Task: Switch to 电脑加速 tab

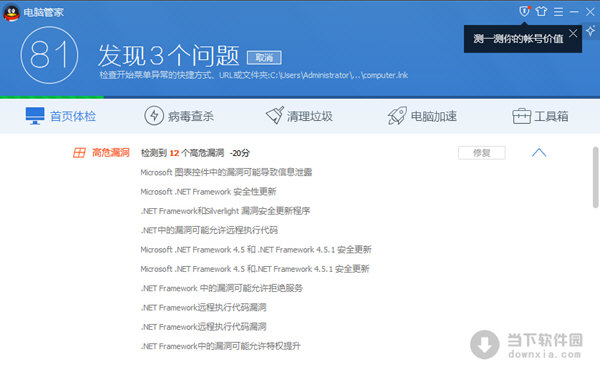Action: coord(422,116)
